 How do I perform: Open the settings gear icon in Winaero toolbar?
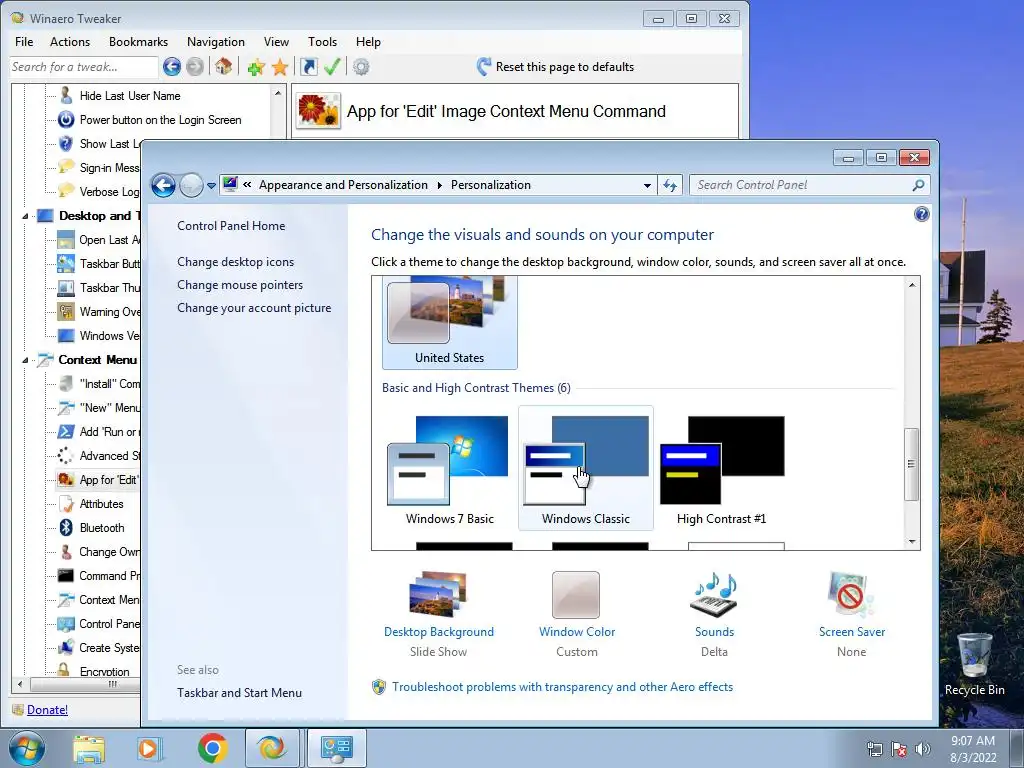(361, 67)
